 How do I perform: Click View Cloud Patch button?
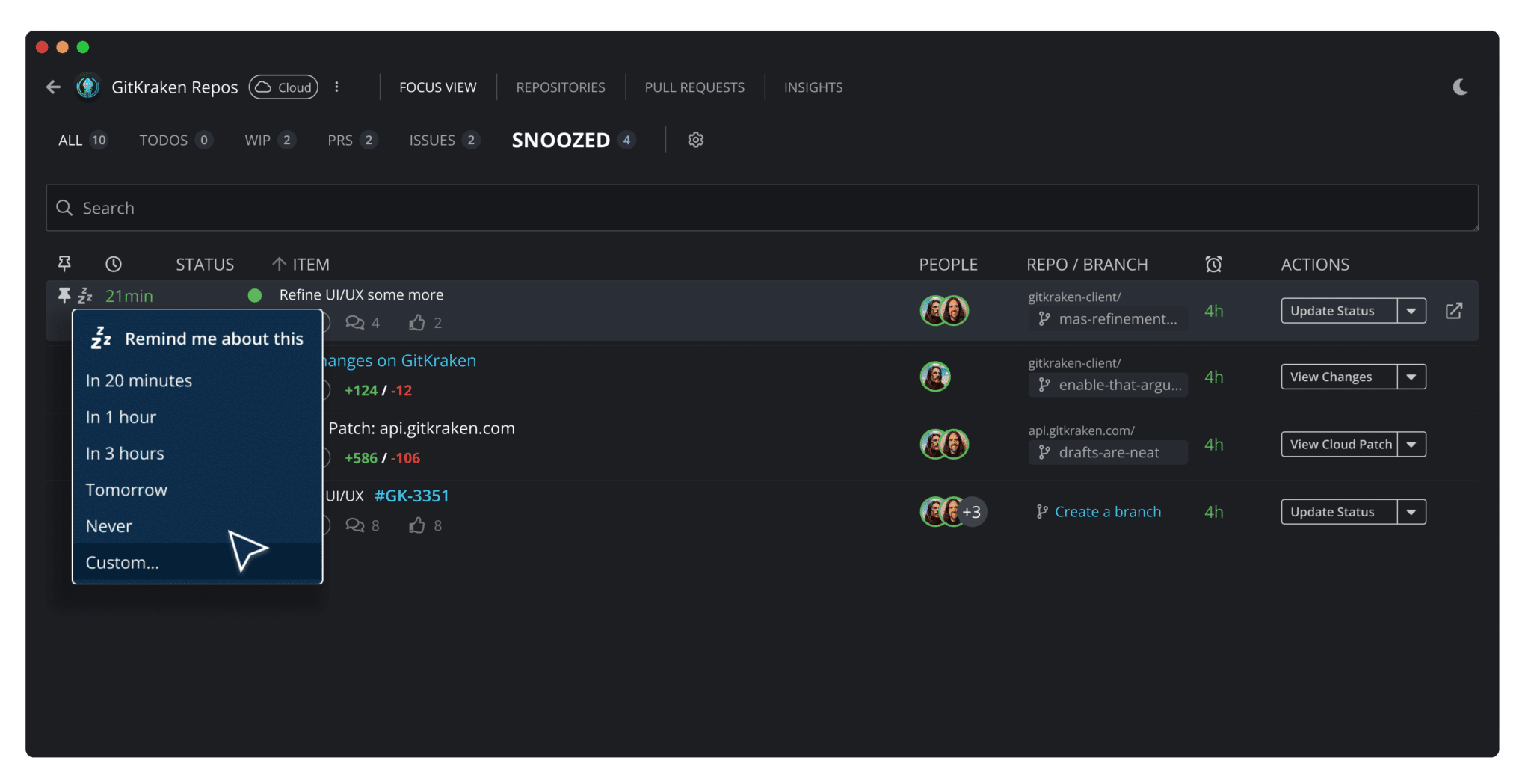tap(1339, 445)
